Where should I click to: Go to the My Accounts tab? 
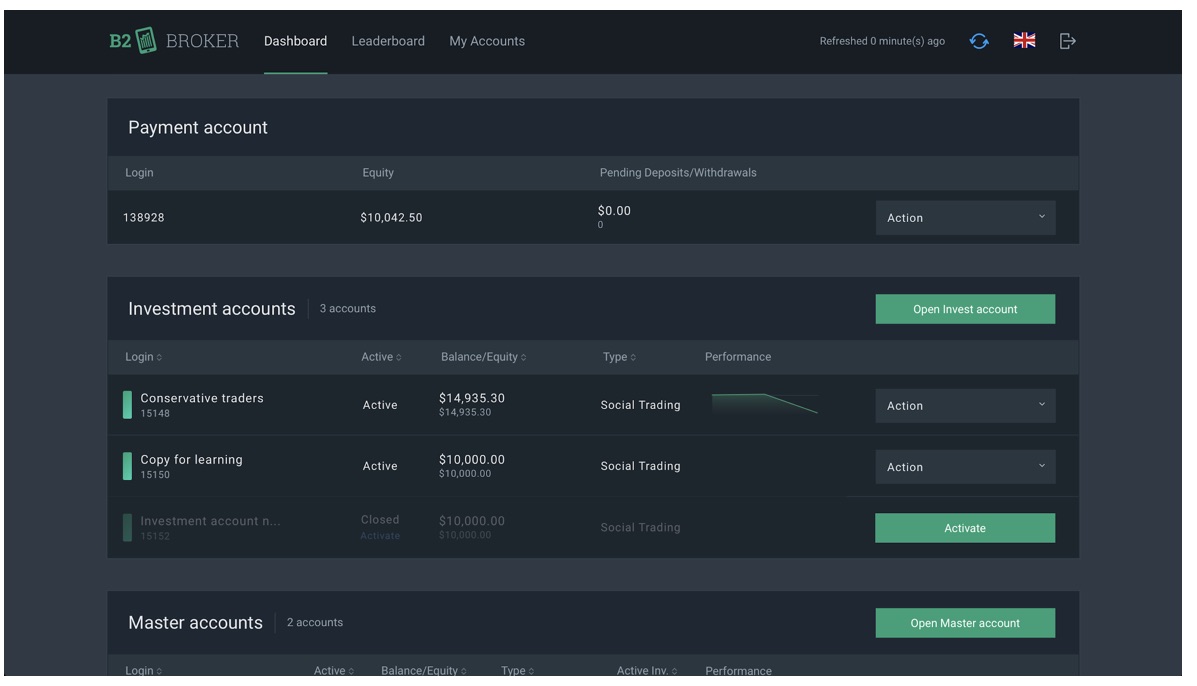click(487, 41)
